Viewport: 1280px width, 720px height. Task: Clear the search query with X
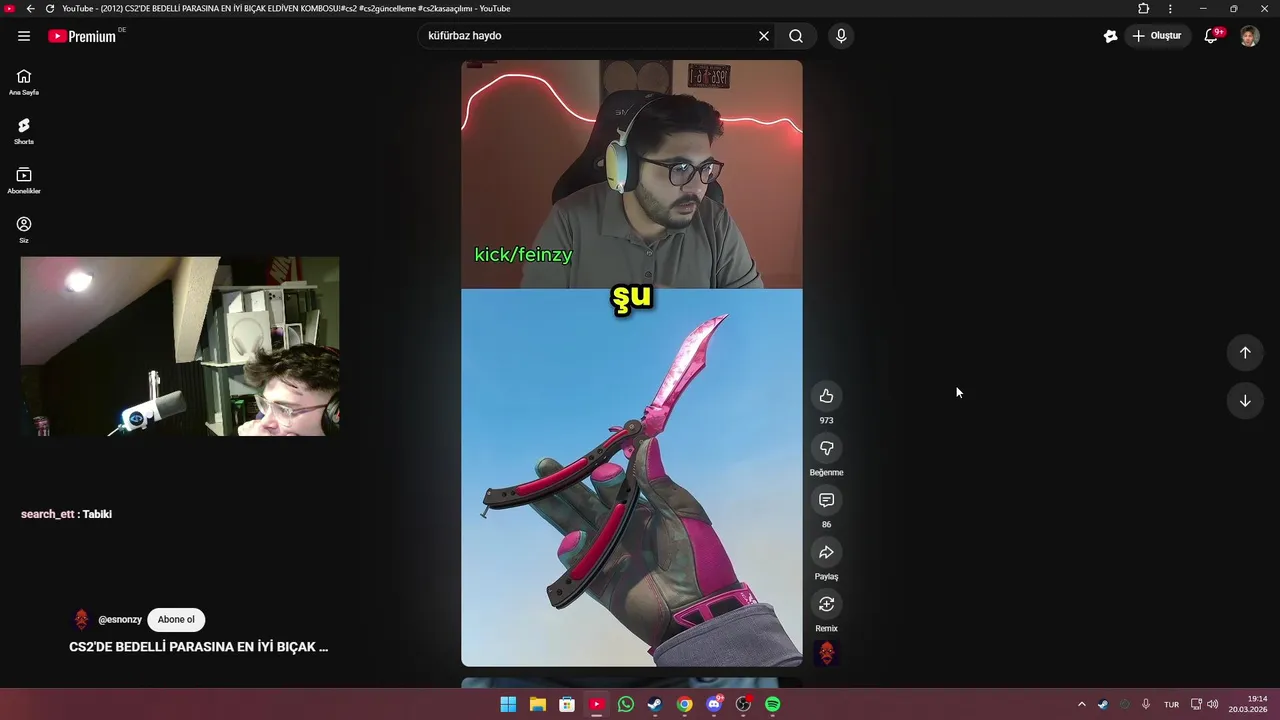tap(764, 36)
